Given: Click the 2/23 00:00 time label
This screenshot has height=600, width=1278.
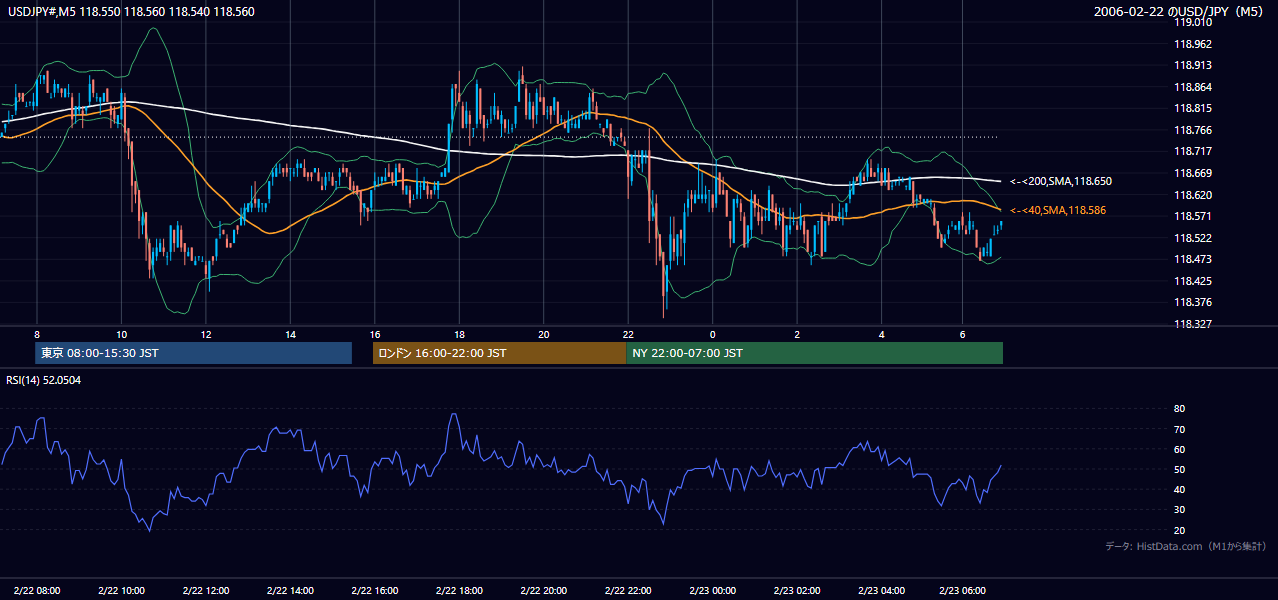Looking at the screenshot, I should [x=713, y=590].
